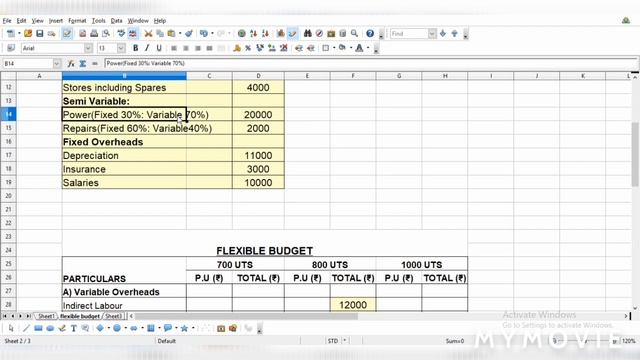Viewport: 640px width, 360px height.
Task: Click the Font Color A icon
Action: click(359, 48)
